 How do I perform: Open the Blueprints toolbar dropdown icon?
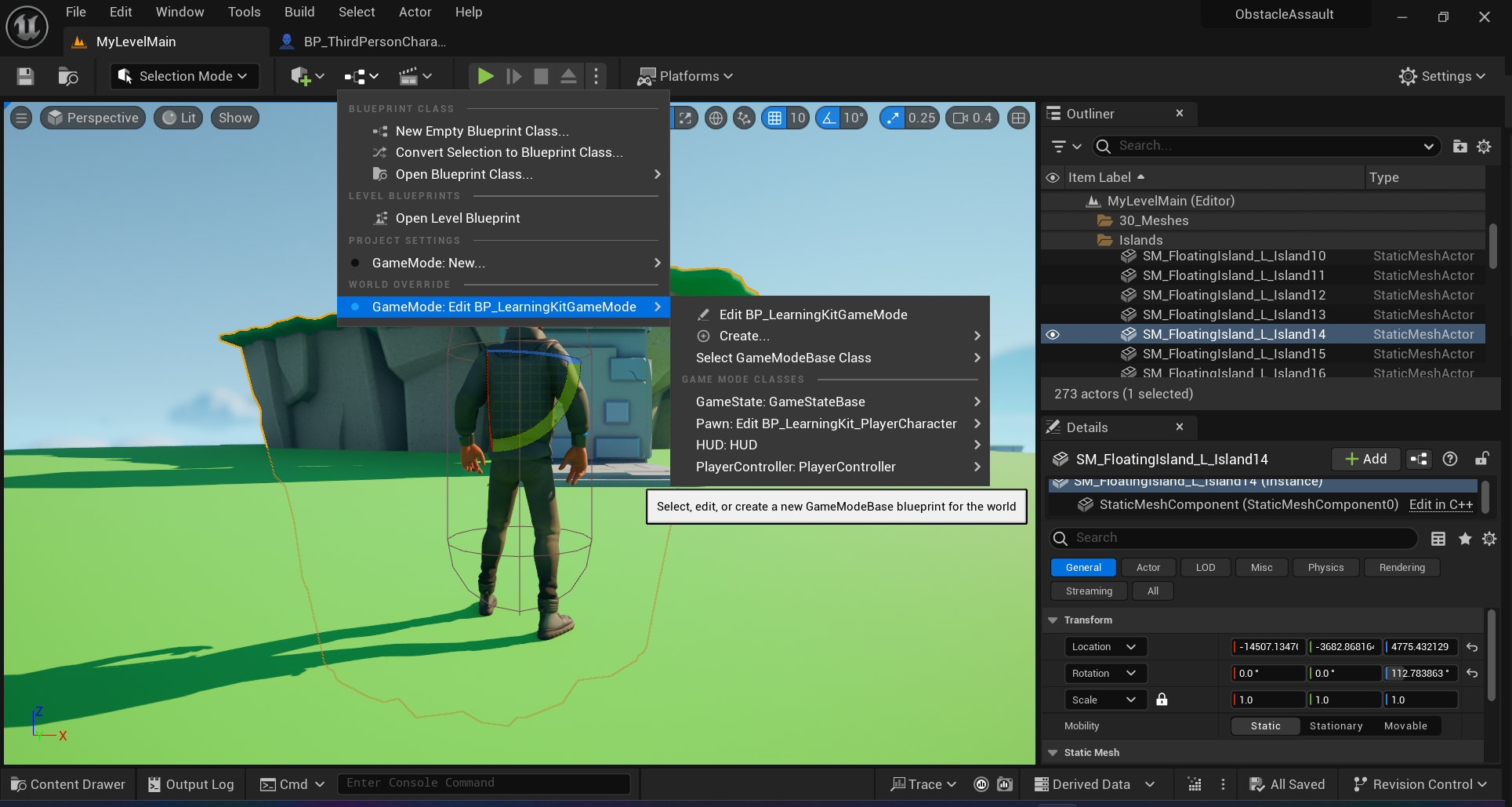pos(361,76)
